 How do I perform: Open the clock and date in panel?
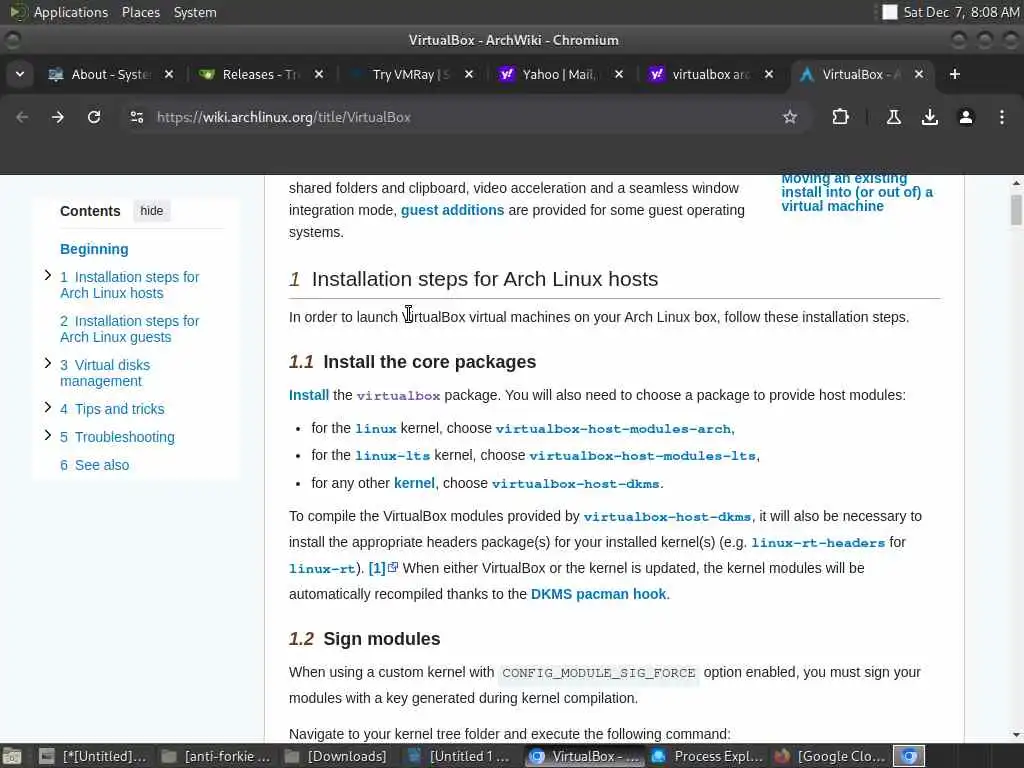(x=961, y=12)
